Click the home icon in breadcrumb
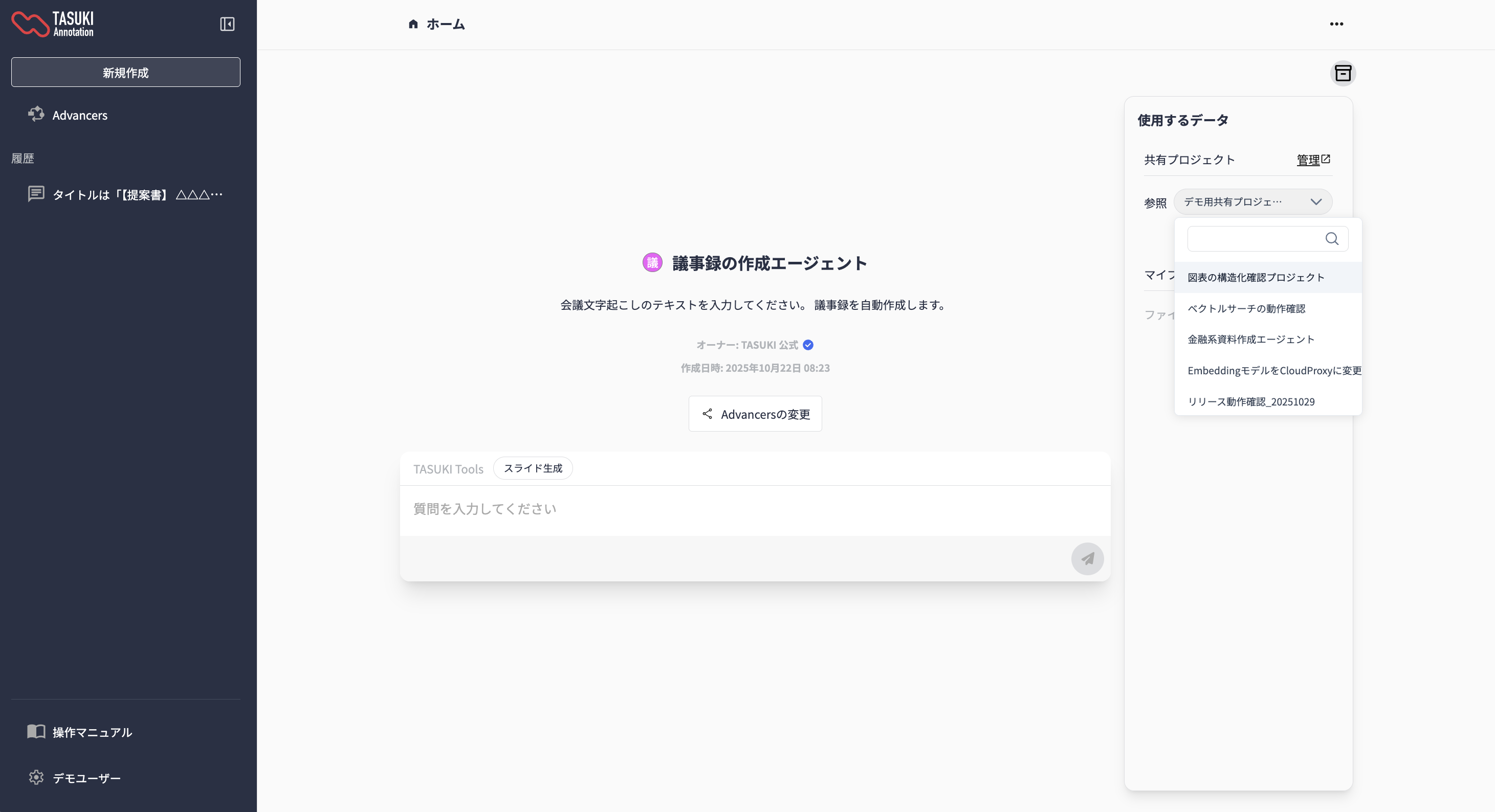 [413, 24]
